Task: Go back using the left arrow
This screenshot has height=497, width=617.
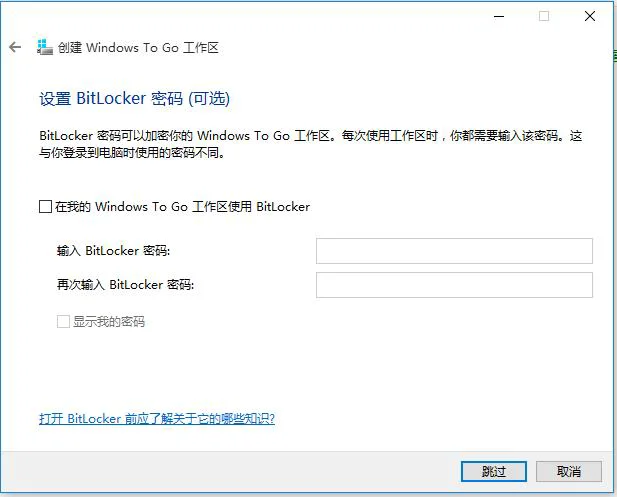Action: [x=15, y=48]
